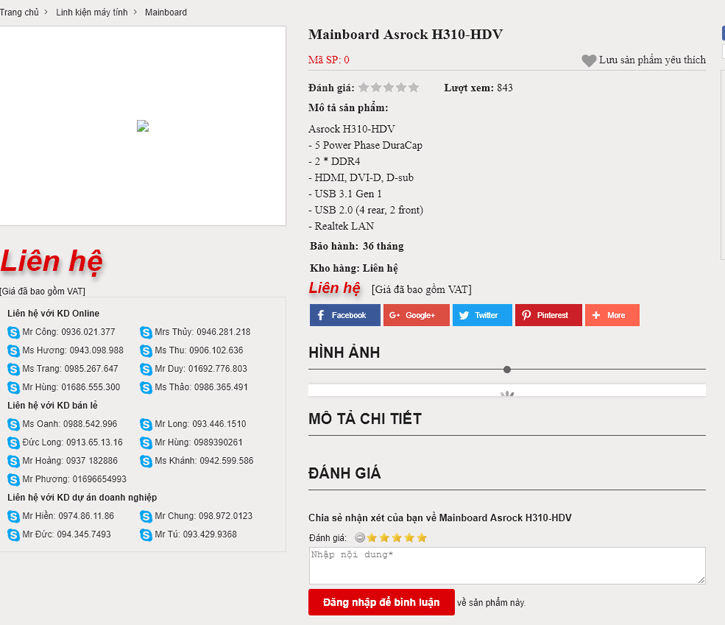Click the comment text area
Image resolution: width=725 pixels, height=625 pixels.
[x=507, y=566]
